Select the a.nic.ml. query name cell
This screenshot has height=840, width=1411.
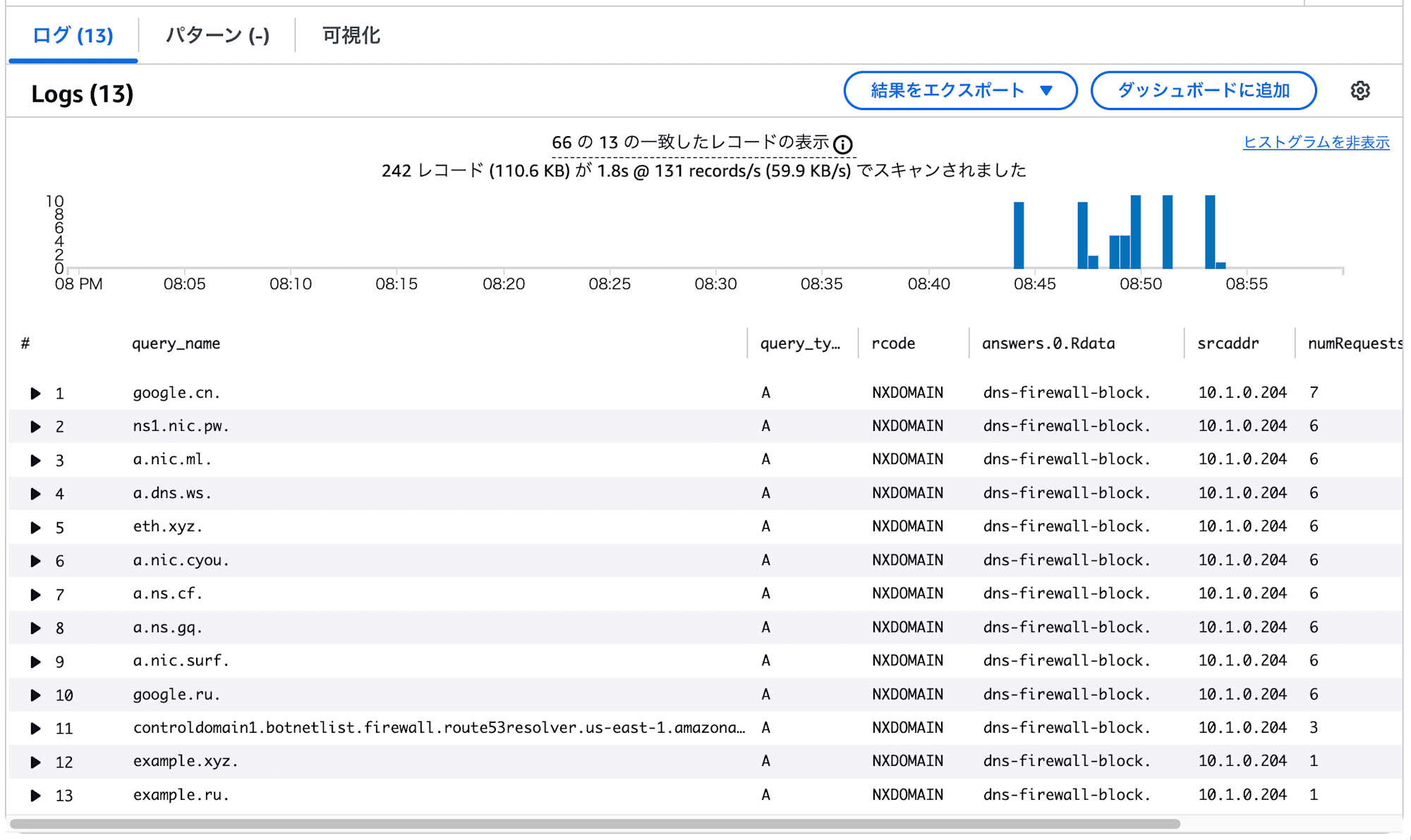173,459
